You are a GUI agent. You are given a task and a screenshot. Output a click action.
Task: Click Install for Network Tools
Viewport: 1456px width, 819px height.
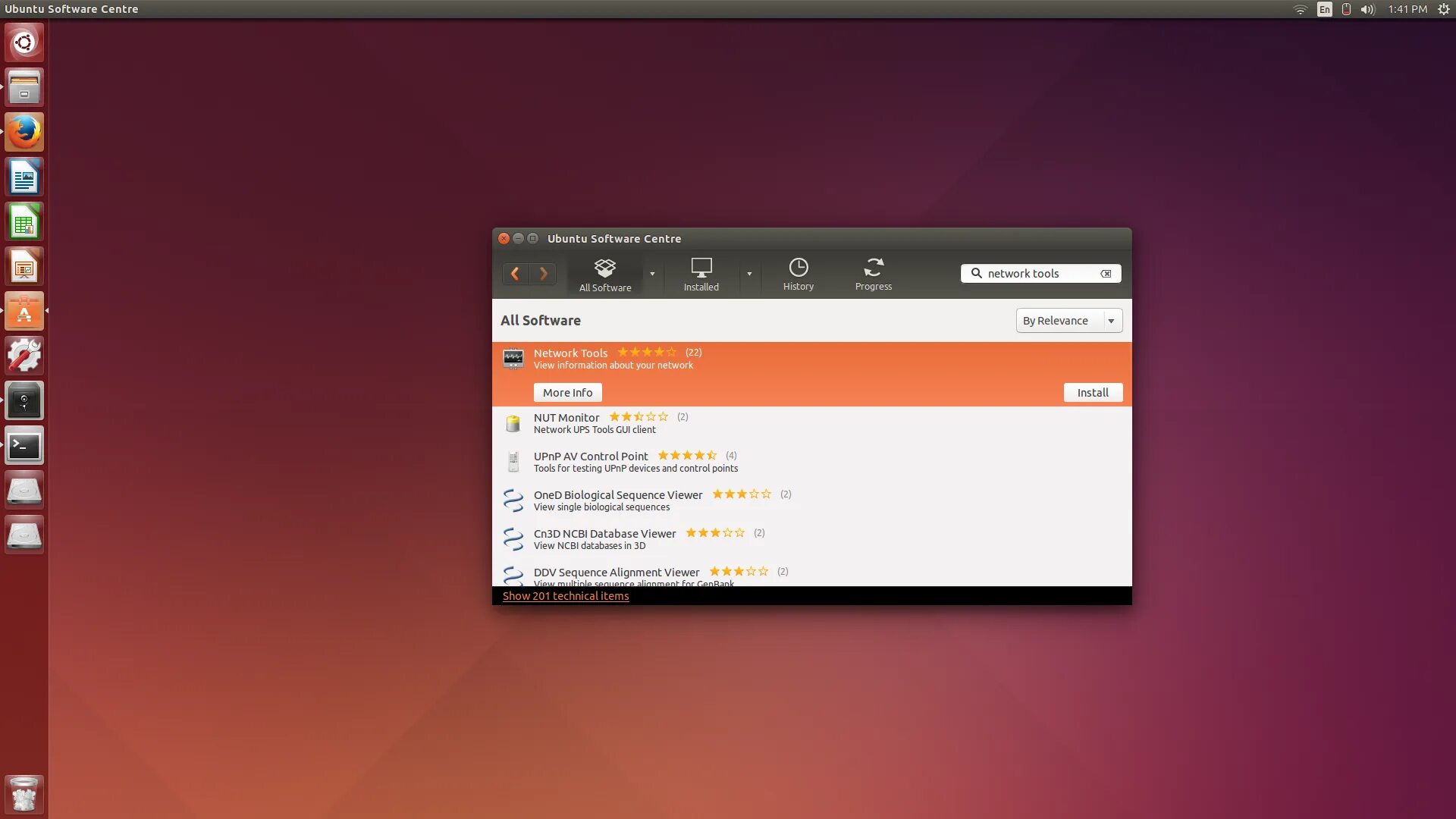[1092, 393]
